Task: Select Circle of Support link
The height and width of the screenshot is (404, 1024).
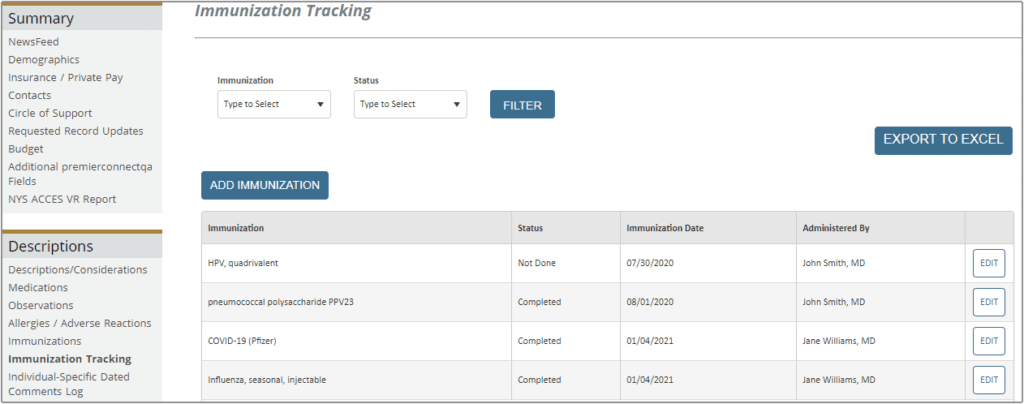Action: [50, 113]
